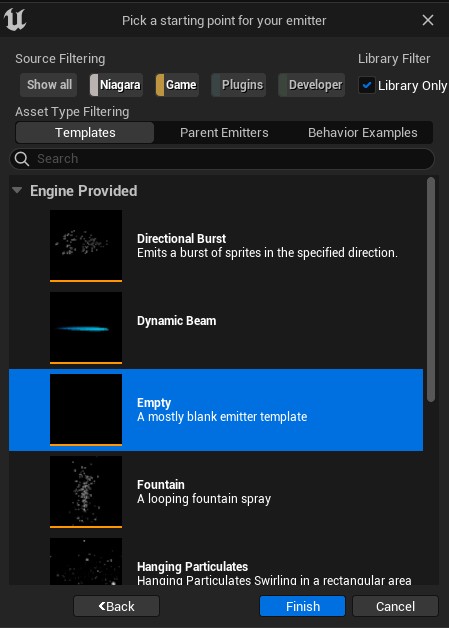Image resolution: width=449 pixels, height=628 pixels.
Task: Switch to the Parent Emitters tab
Action: 224,133
